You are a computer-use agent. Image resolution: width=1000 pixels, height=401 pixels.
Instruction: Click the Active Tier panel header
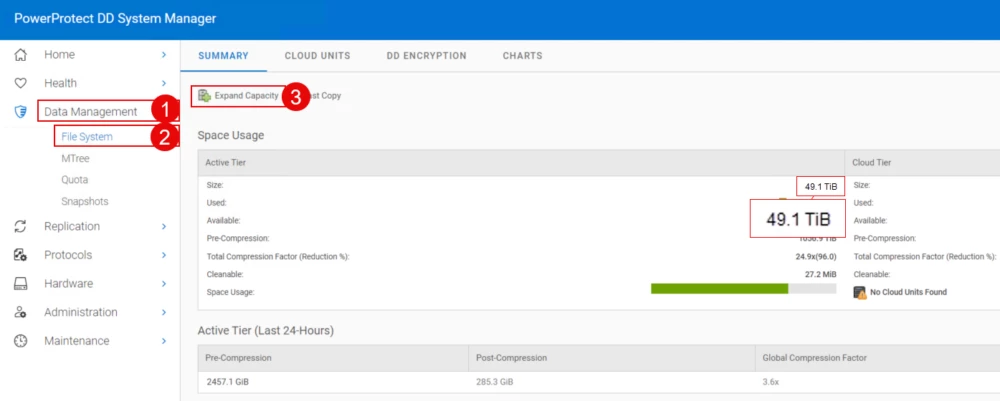click(521, 163)
